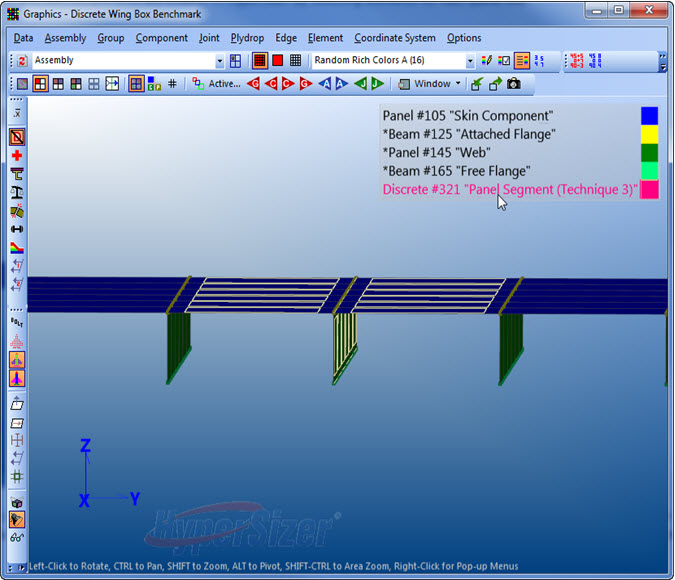Click the blue and green blocks icon
The width and height of the screenshot is (675, 580).
(x=154, y=84)
